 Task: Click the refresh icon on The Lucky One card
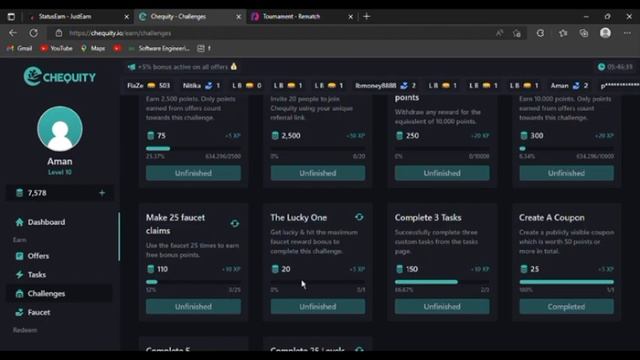pos(359,217)
